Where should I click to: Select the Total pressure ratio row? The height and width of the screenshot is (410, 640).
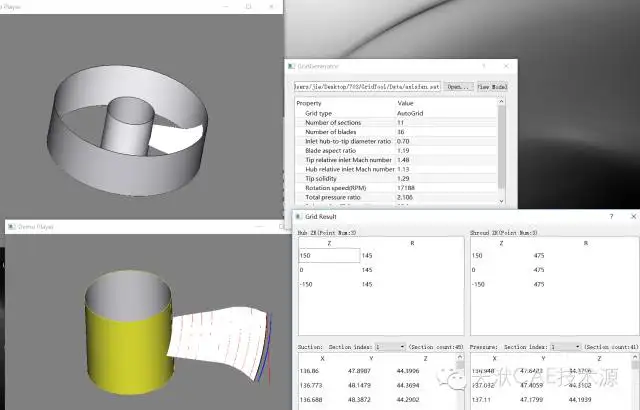[x=396, y=197]
